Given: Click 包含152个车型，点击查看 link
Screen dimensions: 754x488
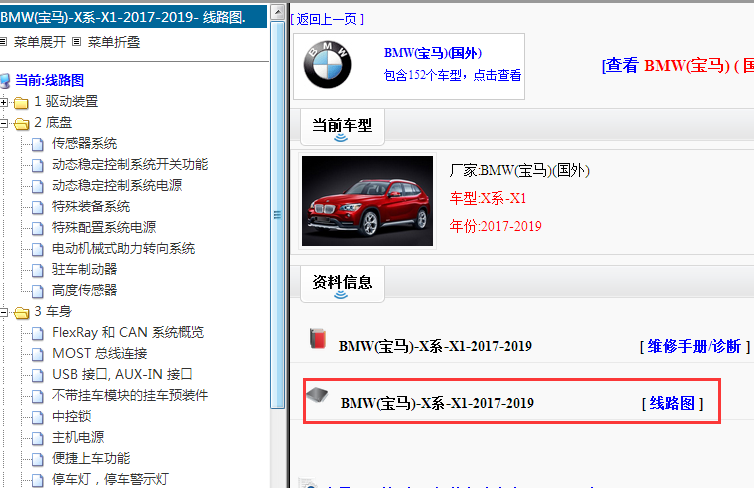Looking at the screenshot, I should (x=452, y=75).
